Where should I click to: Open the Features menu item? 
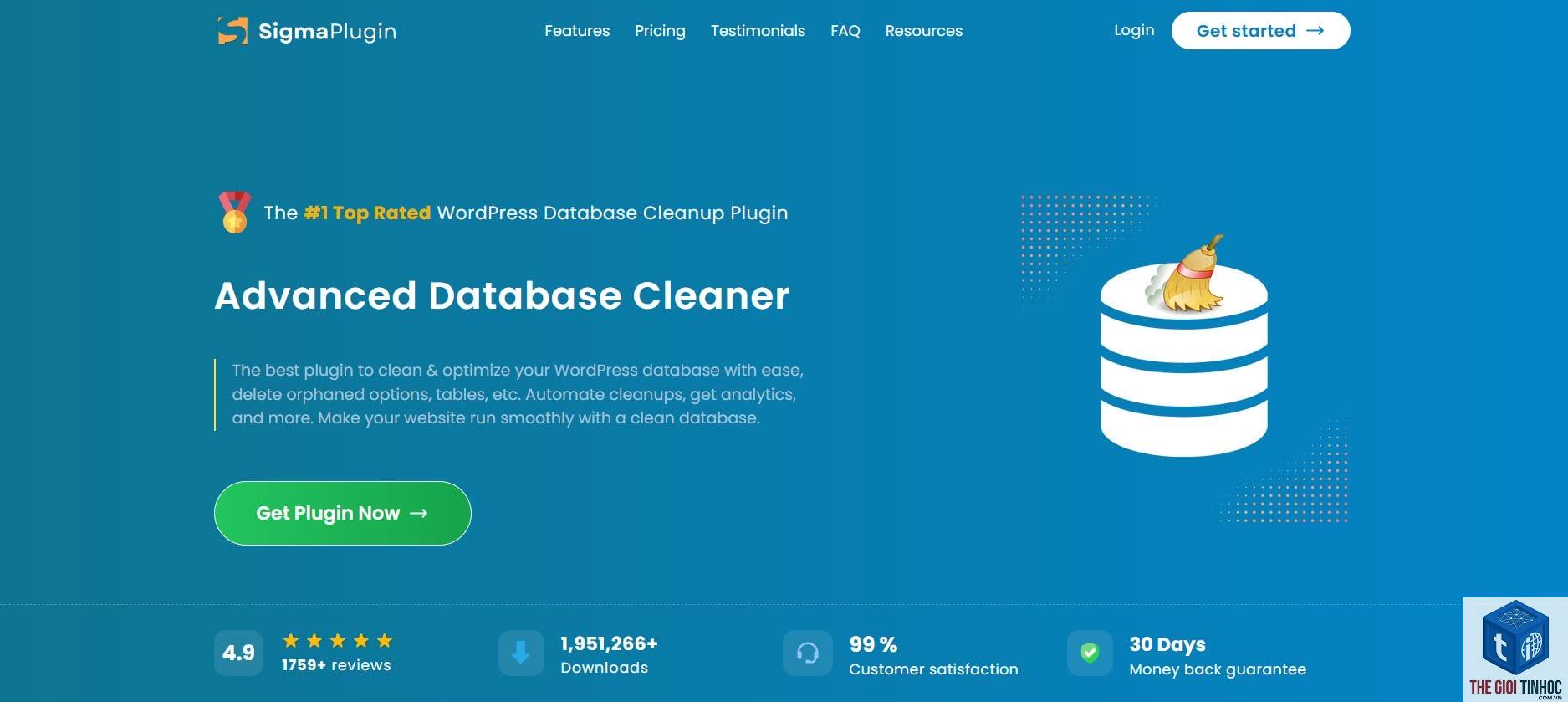tap(577, 31)
